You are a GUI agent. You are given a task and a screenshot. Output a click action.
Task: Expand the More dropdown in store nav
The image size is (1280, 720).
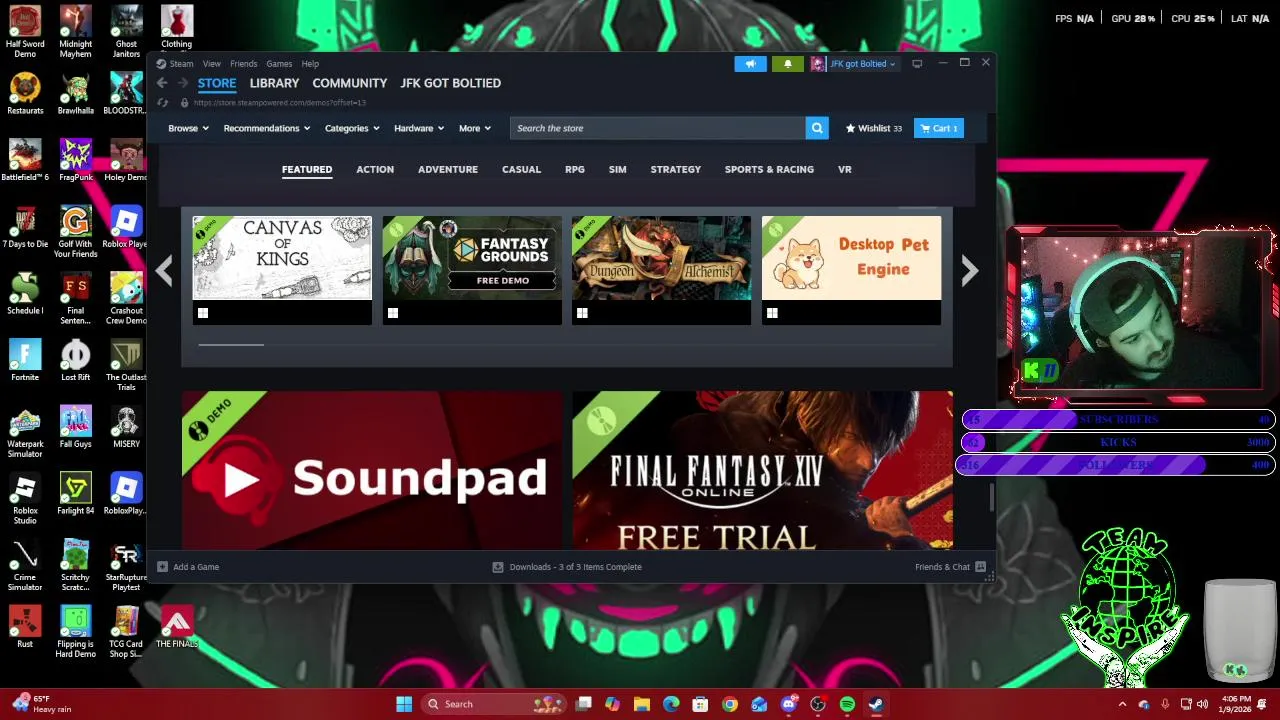pos(475,128)
